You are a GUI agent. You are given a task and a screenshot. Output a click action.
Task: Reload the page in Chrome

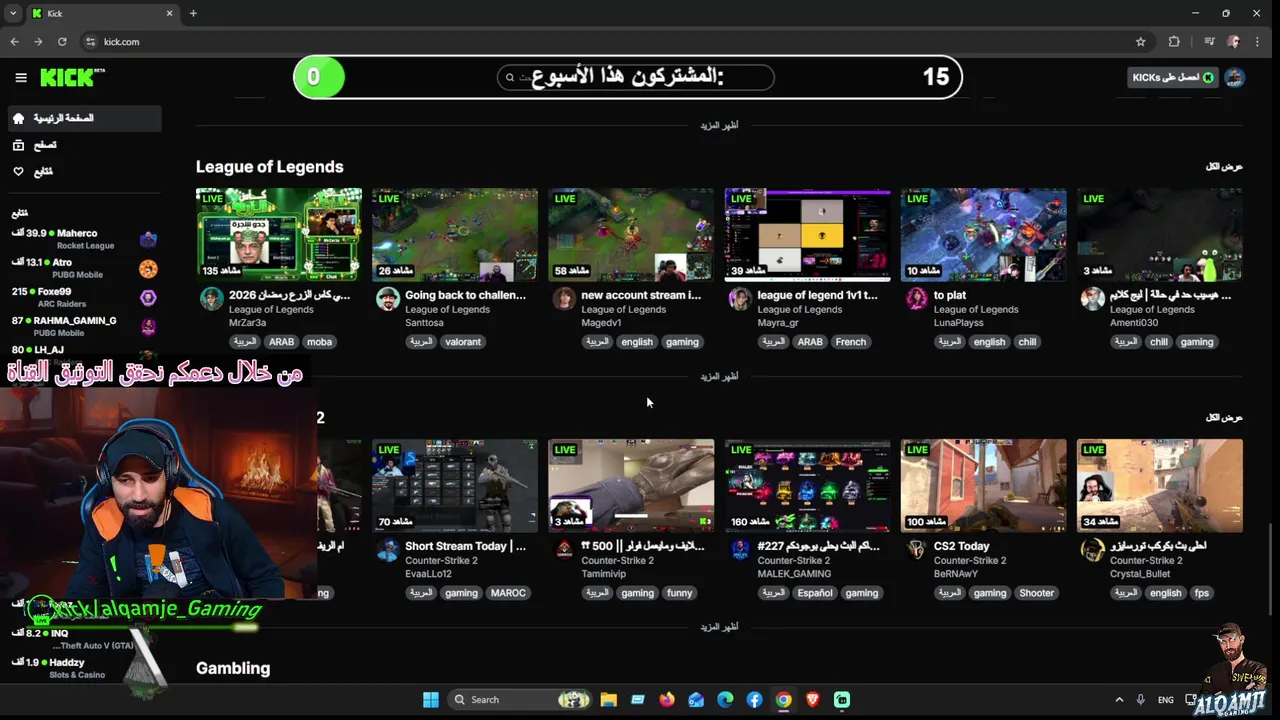point(62,42)
